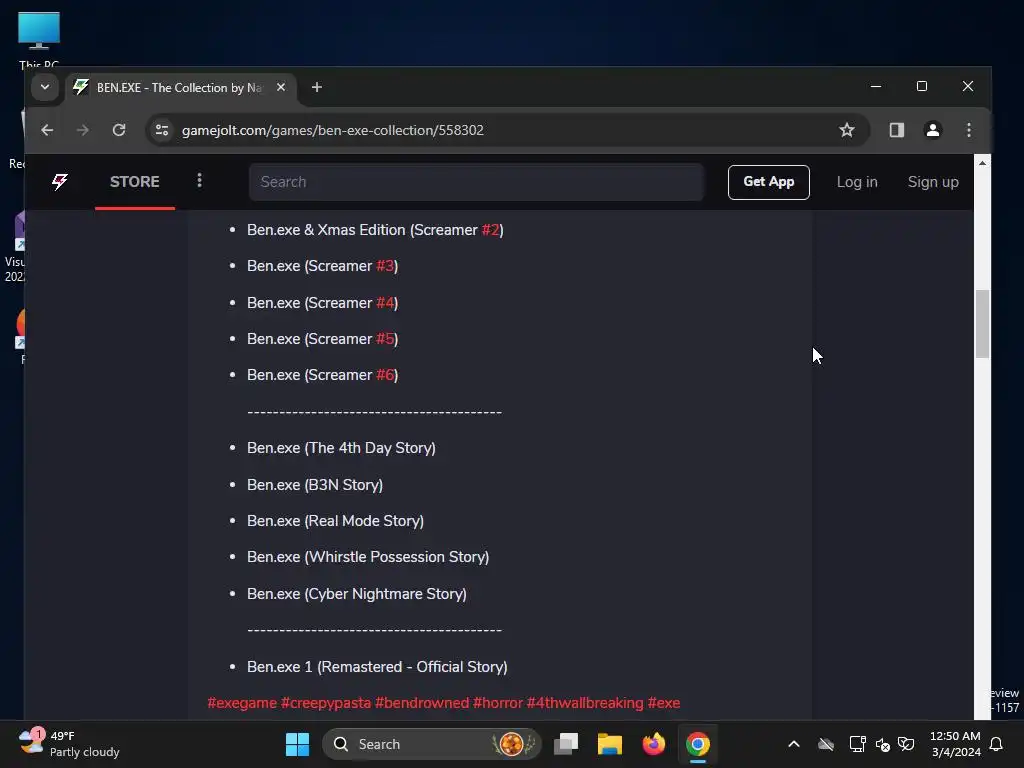
Task: Open the three-dot menu beside STORE
Action: coord(199,180)
